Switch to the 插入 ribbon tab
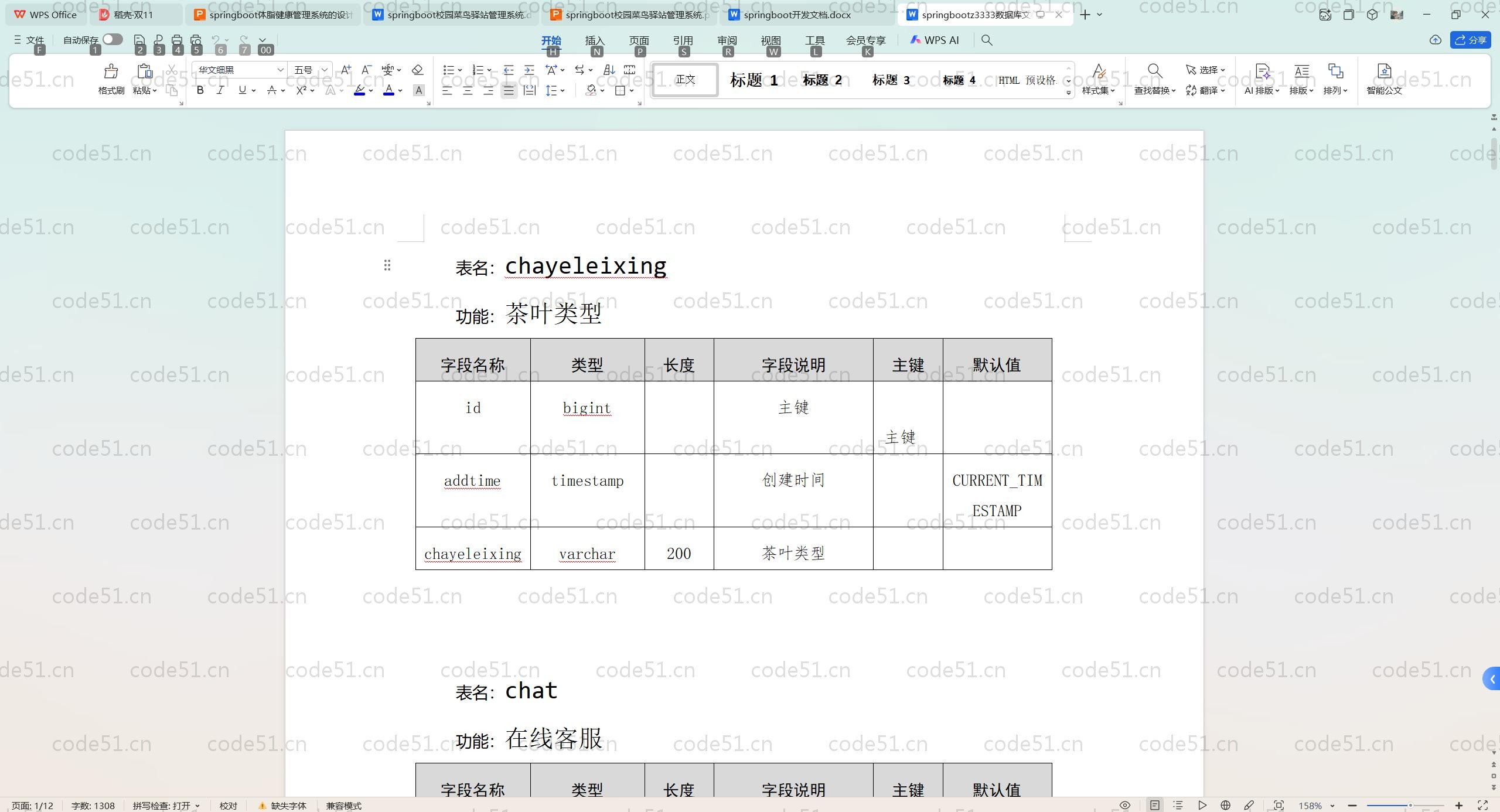The width and height of the screenshot is (1500, 812). click(594, 40)
